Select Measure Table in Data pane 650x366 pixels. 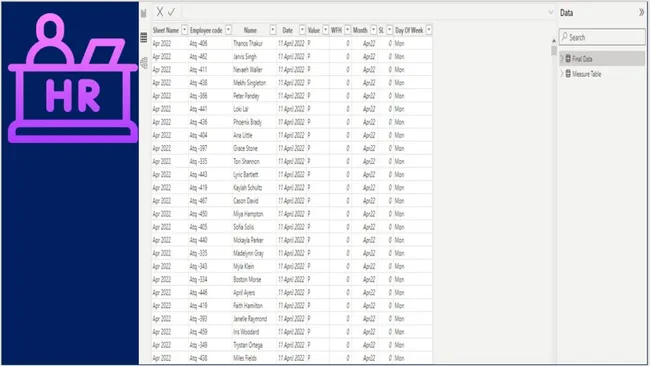click(602, 74)
